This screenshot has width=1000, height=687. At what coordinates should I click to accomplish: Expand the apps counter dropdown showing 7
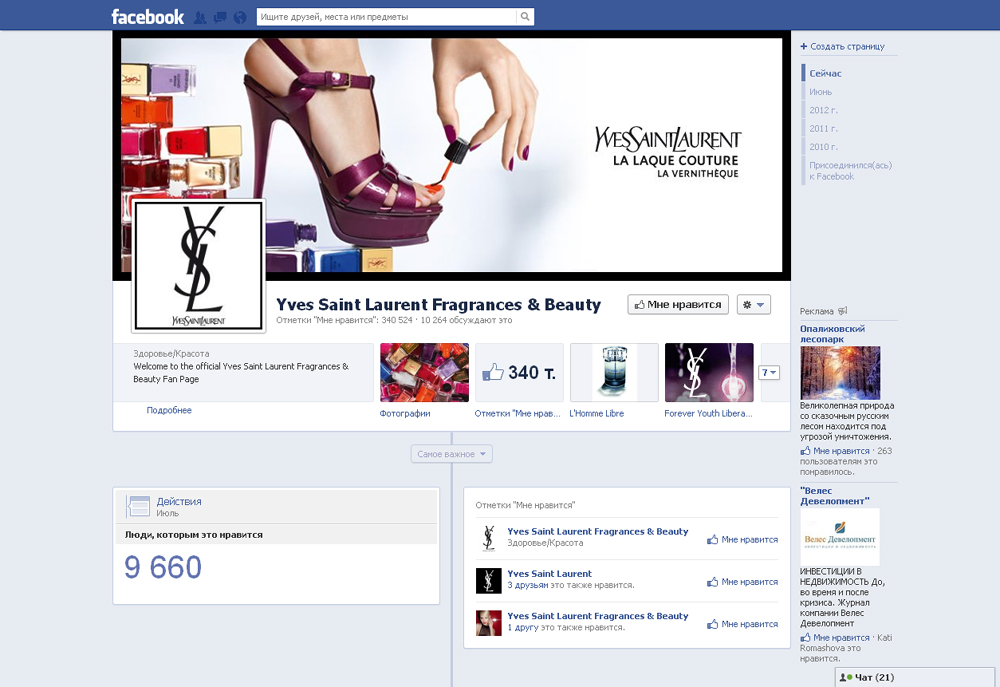pyautogui.click(x=769, y=373)
